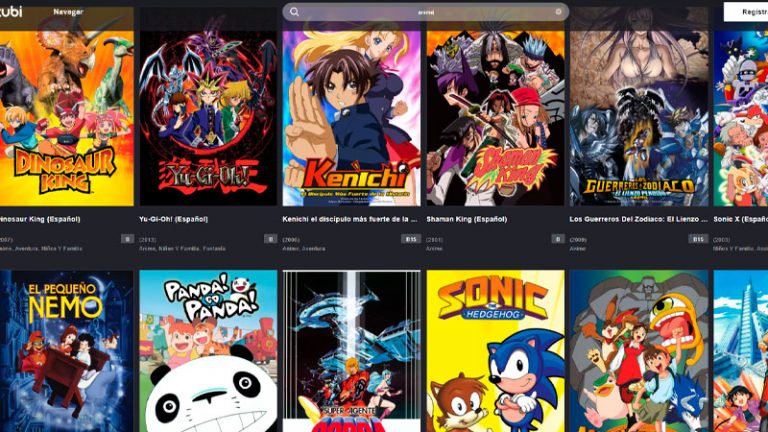Click the Shaman King (Español) title link
This screenshot has width=768, height=432.
tap(466, 219)
